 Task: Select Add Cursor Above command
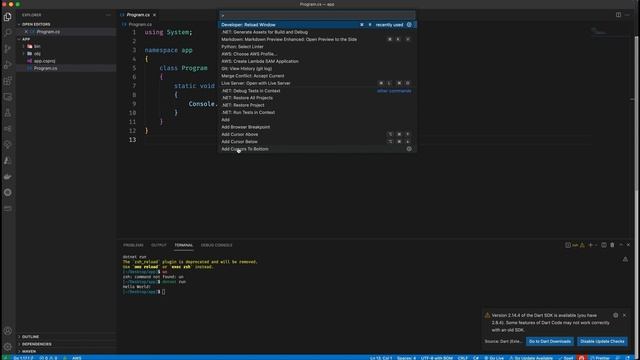(x=318, y=134)
